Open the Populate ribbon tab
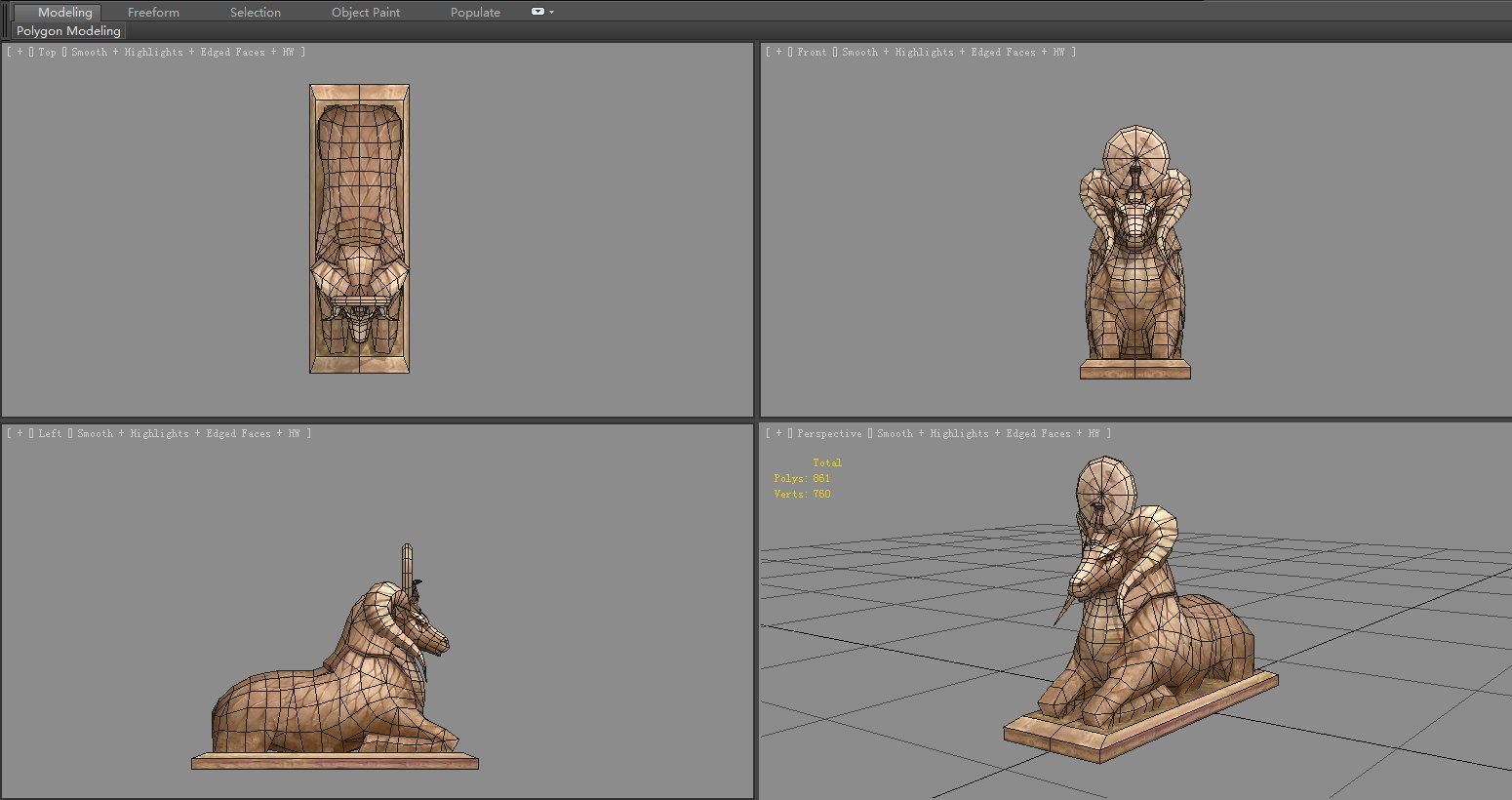Viewport: 1512px width, 800px height. (x=475, y=13)
